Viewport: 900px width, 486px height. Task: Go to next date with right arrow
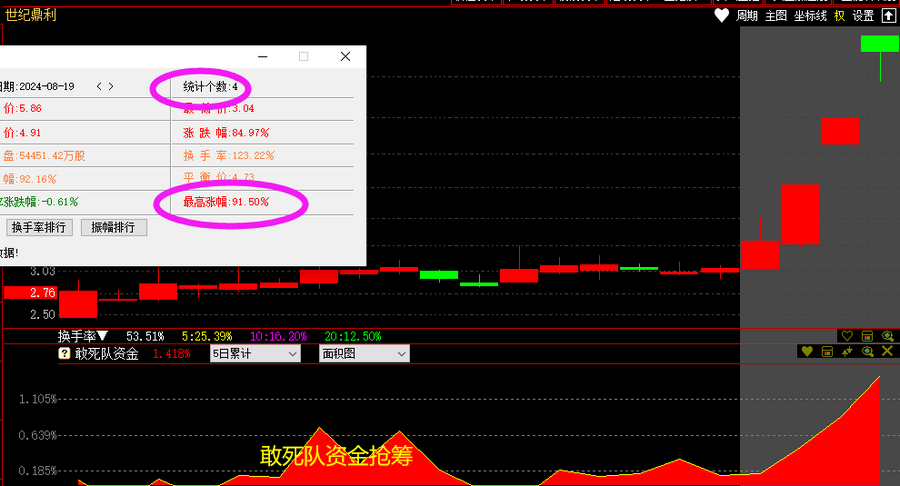pos(111,87)
